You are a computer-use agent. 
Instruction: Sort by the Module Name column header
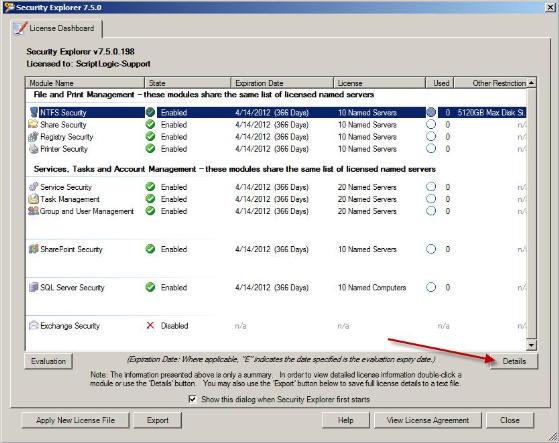(85, 83)
